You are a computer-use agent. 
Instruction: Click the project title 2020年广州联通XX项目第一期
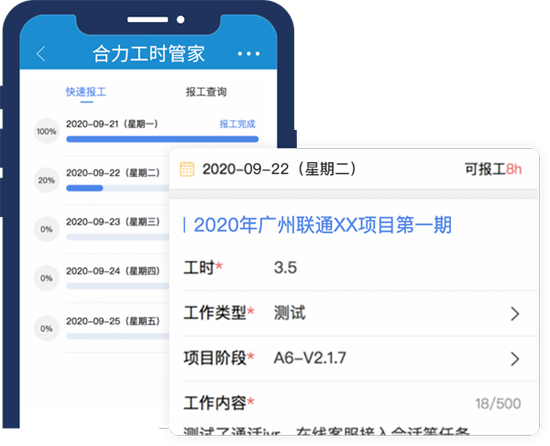322,225
